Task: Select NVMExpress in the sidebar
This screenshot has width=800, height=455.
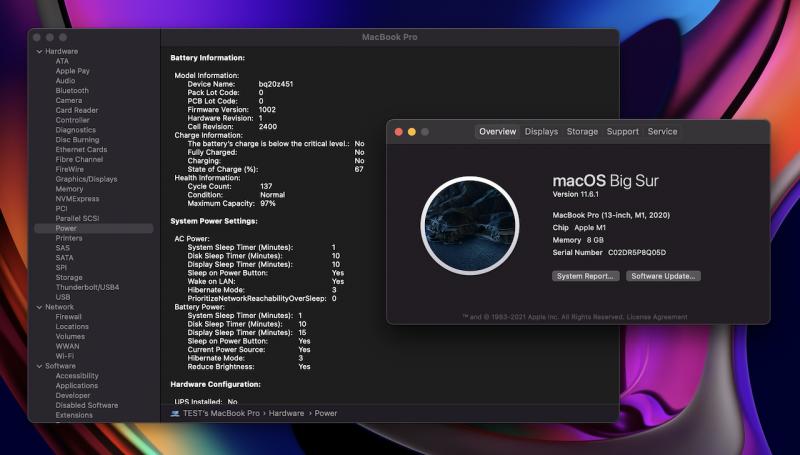Action: [x=77, y=199]
